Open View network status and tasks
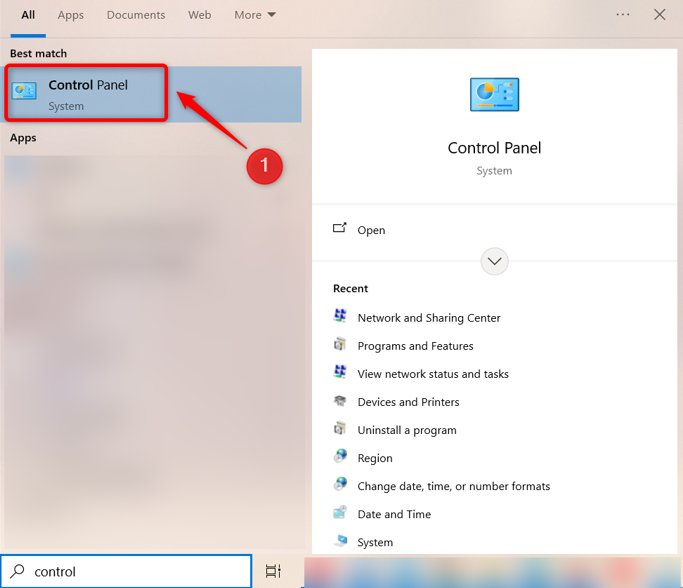The height and width of the screenshot is (588, 683). point(433,374)
